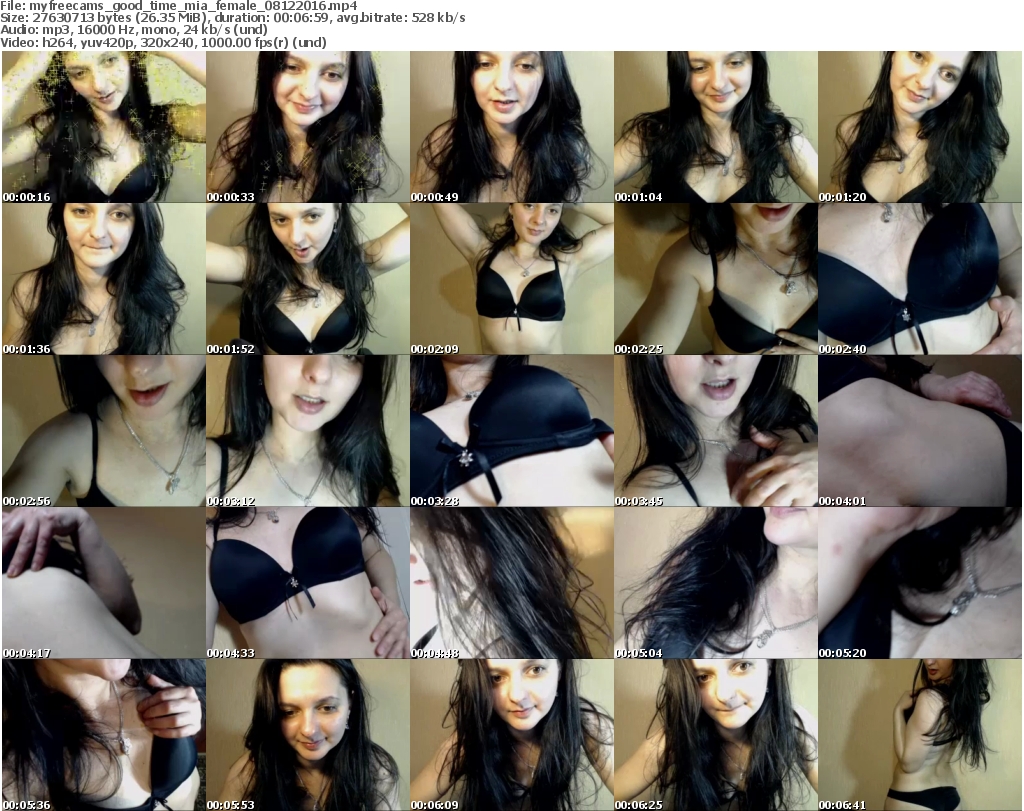Select the thumbnail timestamped 00:06:25
This screenshot has height=811, width=1024.
[715, 735]
